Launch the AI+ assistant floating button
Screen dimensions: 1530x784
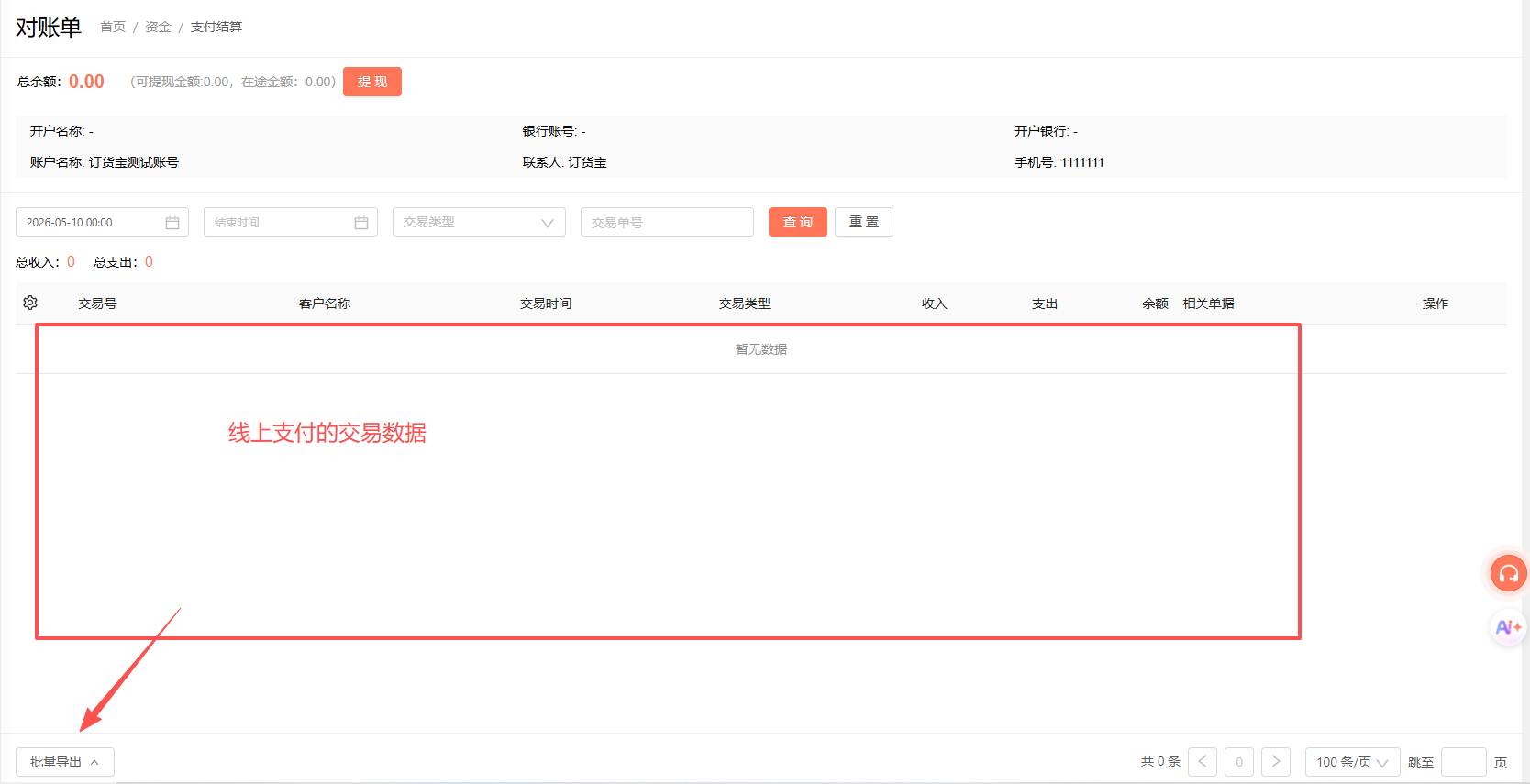1508,627
